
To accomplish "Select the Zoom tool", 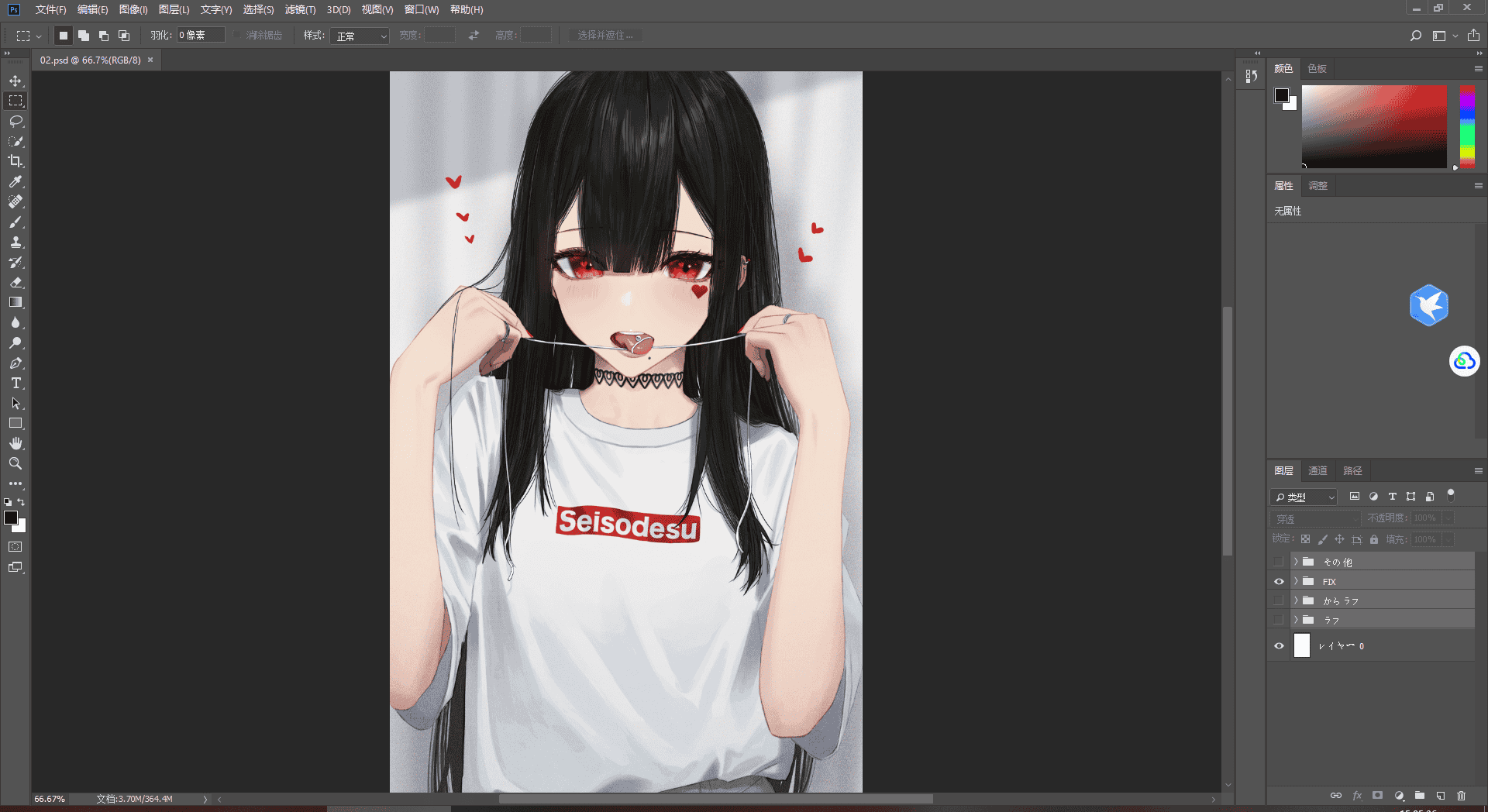I will click(x=15, y=463).
